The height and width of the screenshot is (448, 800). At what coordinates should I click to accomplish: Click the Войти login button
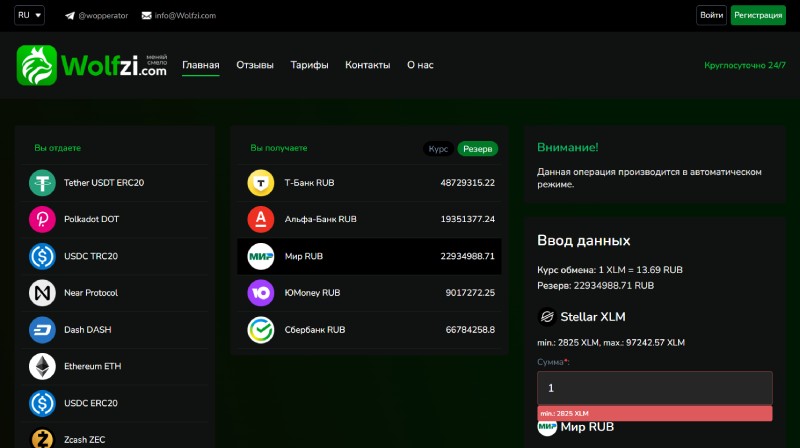[712, 16]
